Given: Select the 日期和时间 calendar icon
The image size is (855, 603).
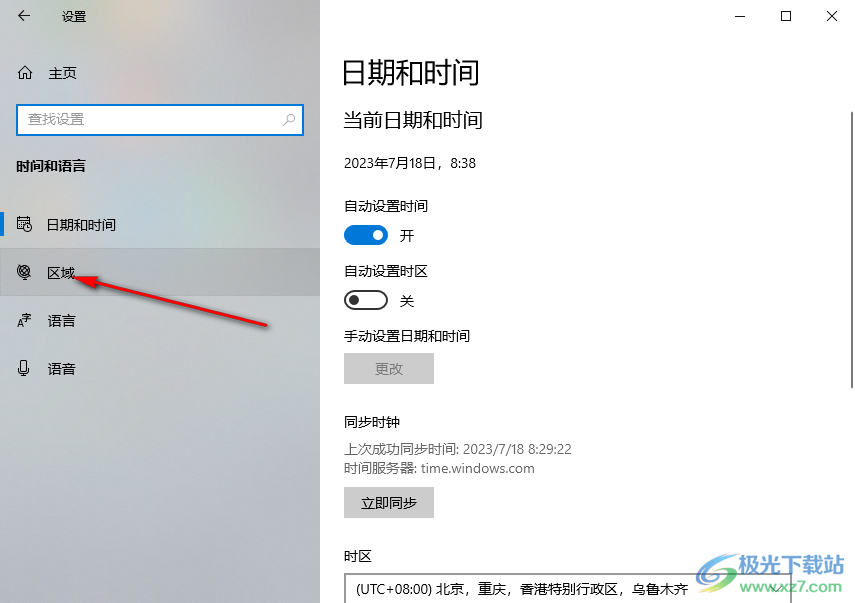Looking at the screenshot, I should (24, 224).
